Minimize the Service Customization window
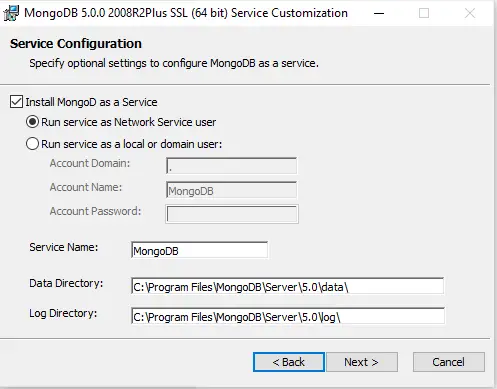497x389 pixels. point(379,13)
